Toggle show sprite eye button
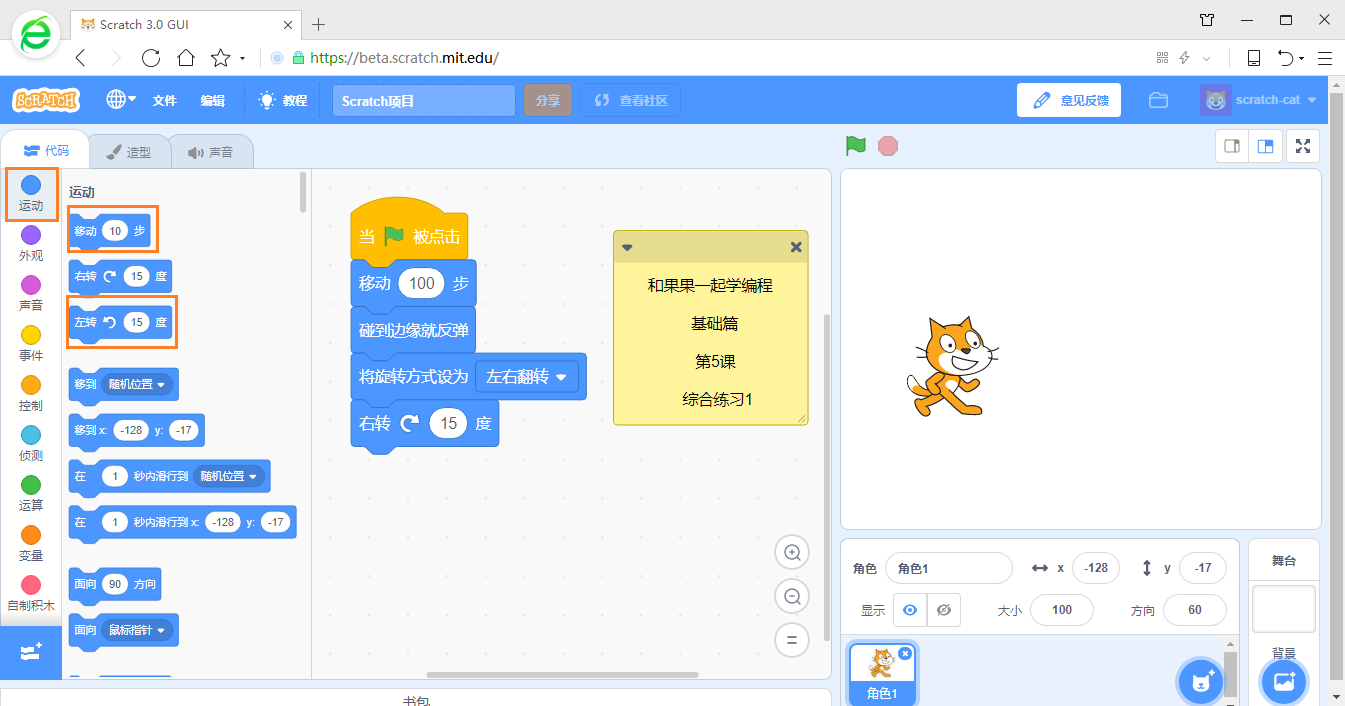Screen dimensions: 1345x706 [x=910, y=610]
